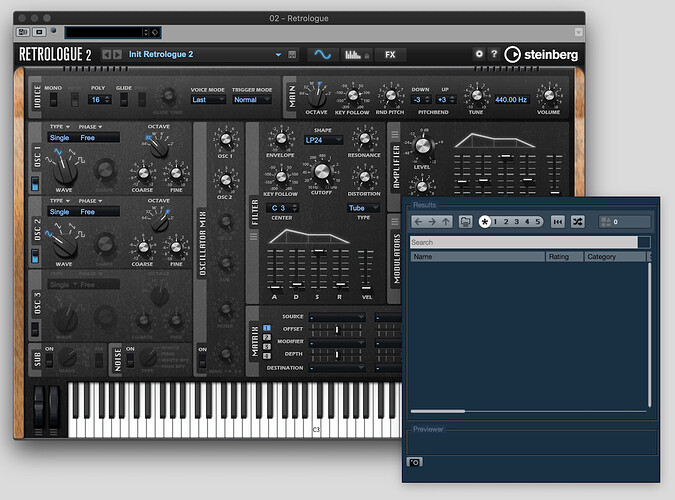
Task: Click the first plugin header button at top left
Action: coord(23,32)
